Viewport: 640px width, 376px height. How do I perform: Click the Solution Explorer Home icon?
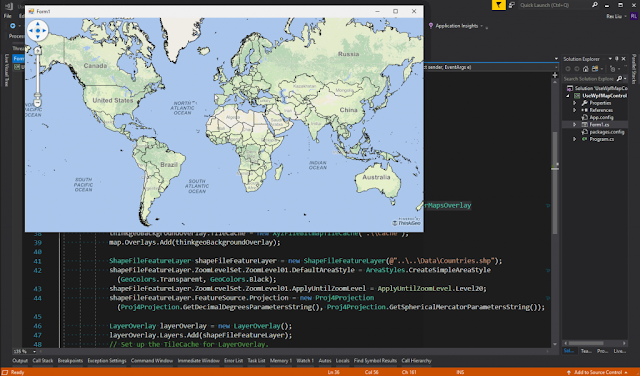[x=586, y=69]
